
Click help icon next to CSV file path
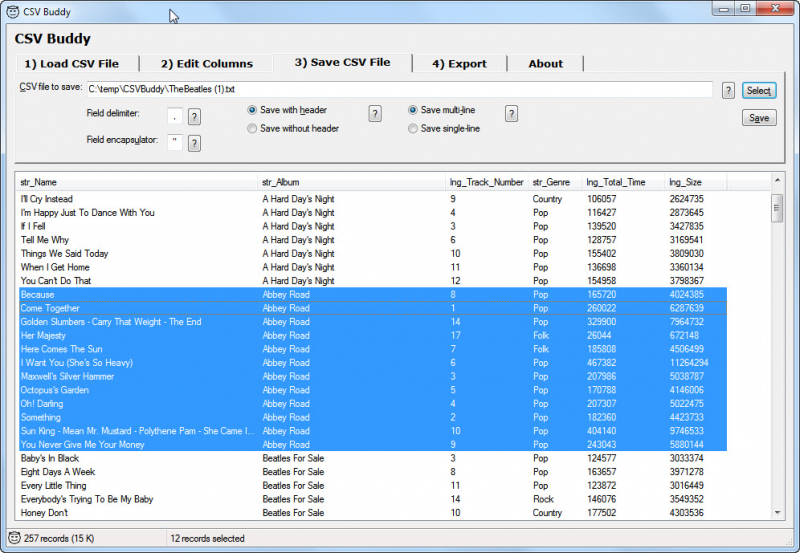[x=729, y=90]
